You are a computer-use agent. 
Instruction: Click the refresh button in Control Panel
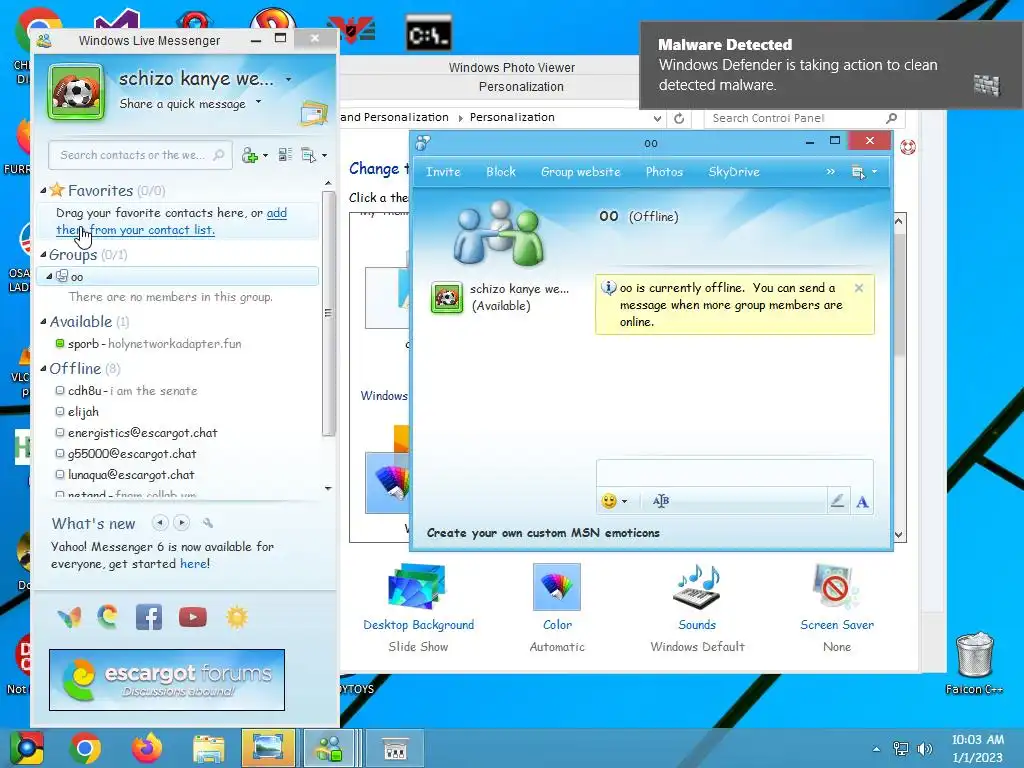(x=679, y=118)
